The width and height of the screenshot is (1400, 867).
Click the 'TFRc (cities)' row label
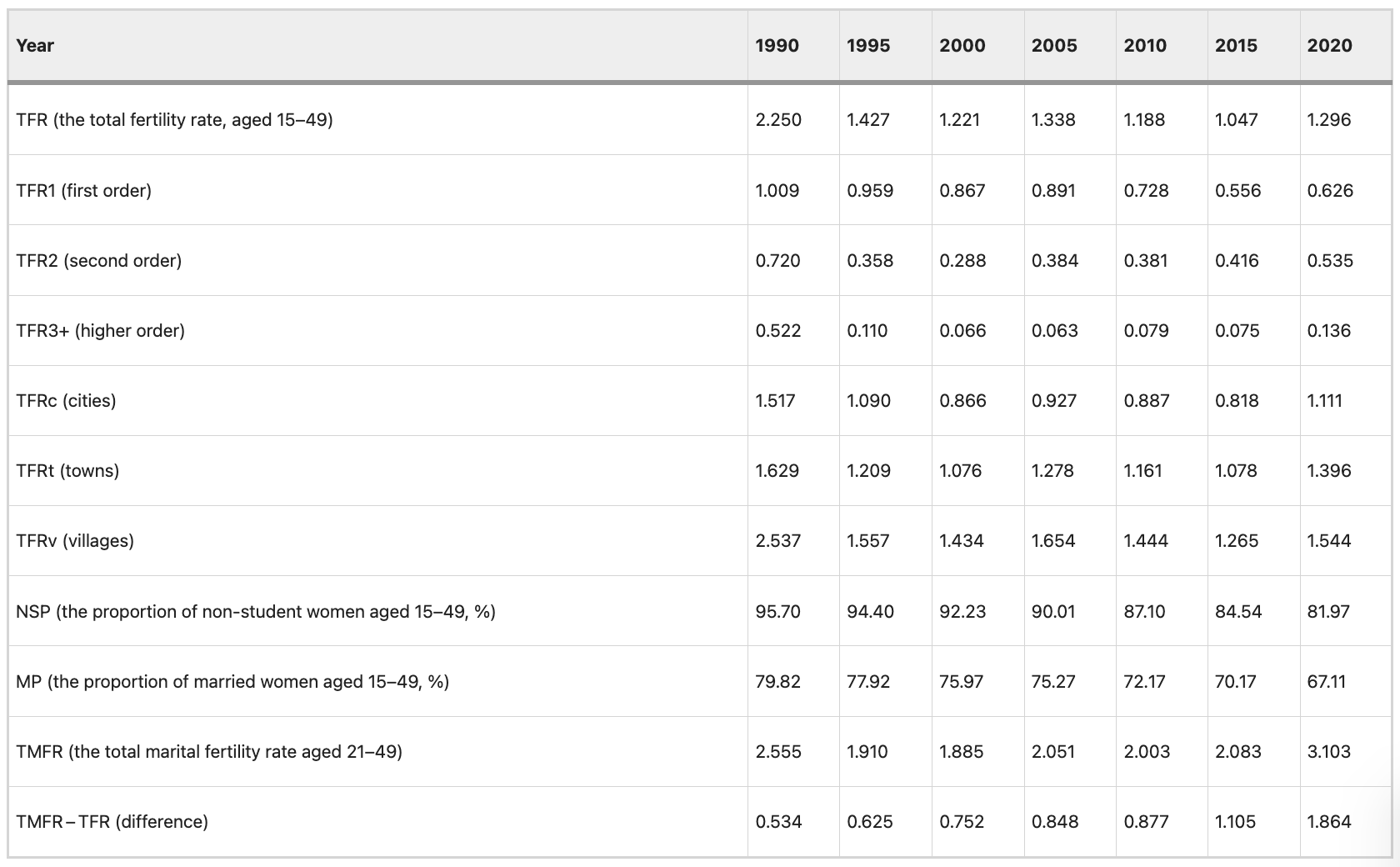point(66,401)
